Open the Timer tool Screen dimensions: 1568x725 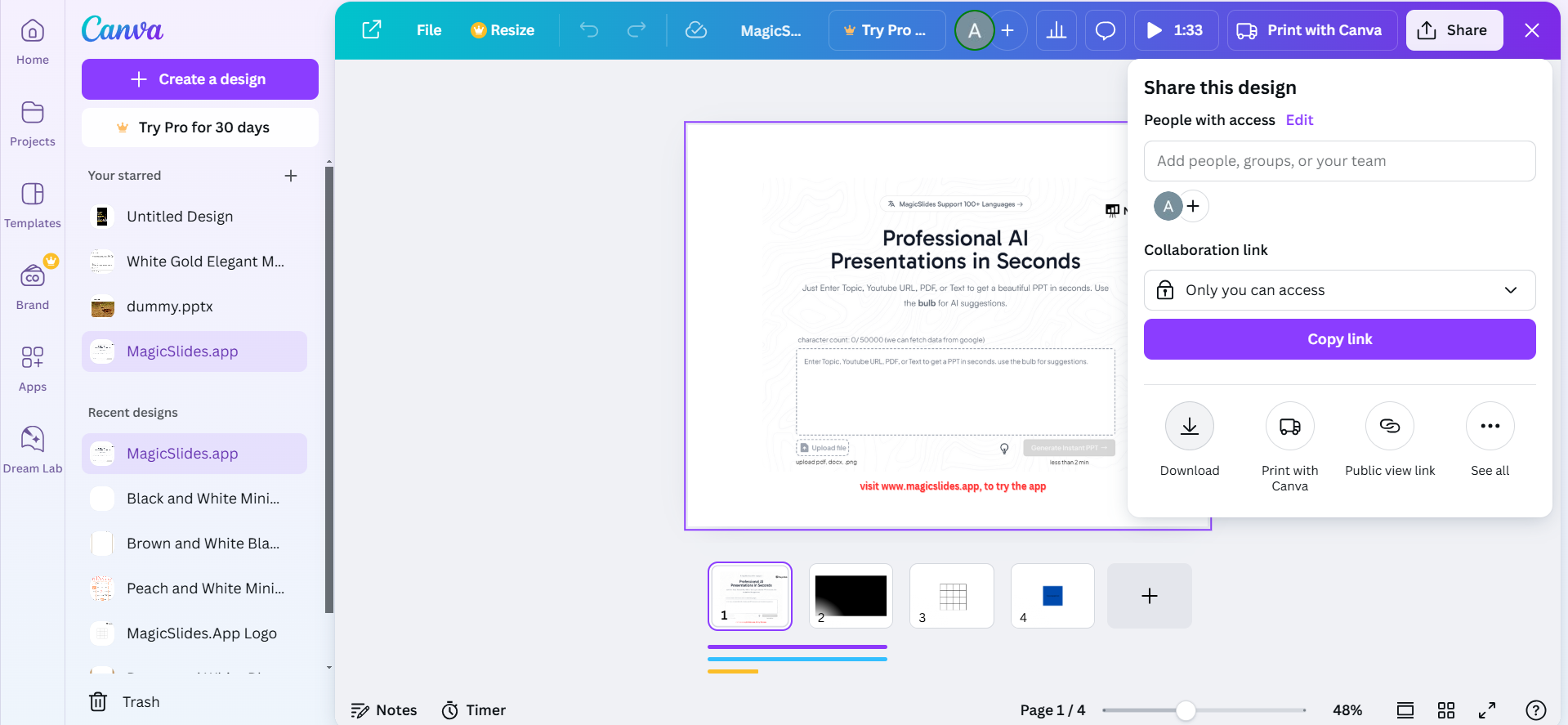474,710
